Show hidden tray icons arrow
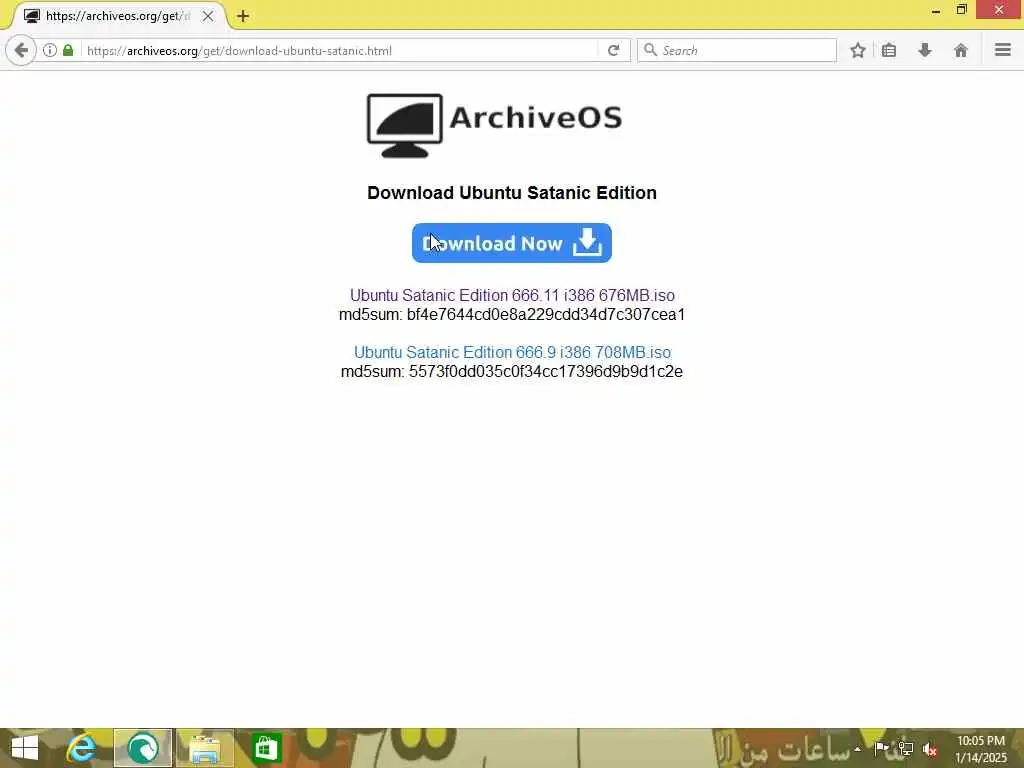Image resolution: width=1024 pixels, height=768 pixels. point(857,749)
